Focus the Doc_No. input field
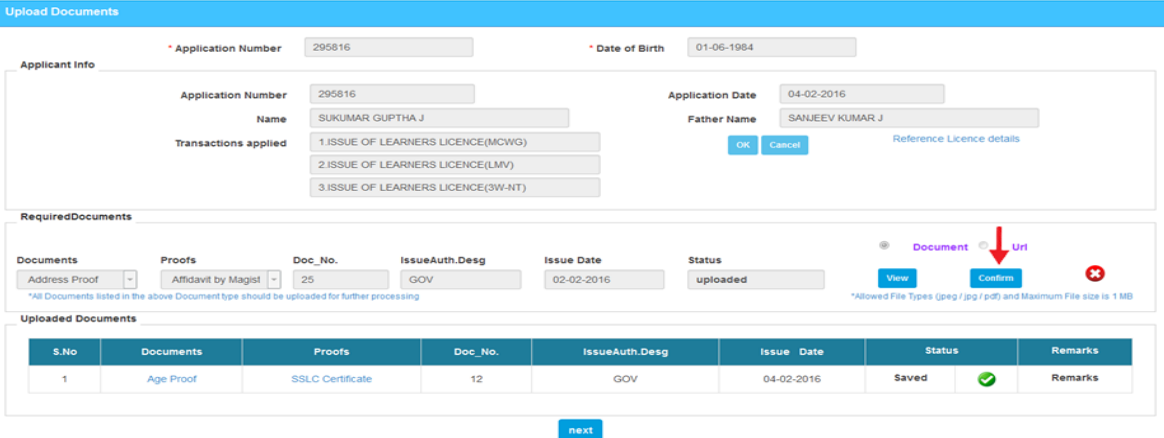Image resolution: width=1164 pixels, height=438 pixels. 340,280
